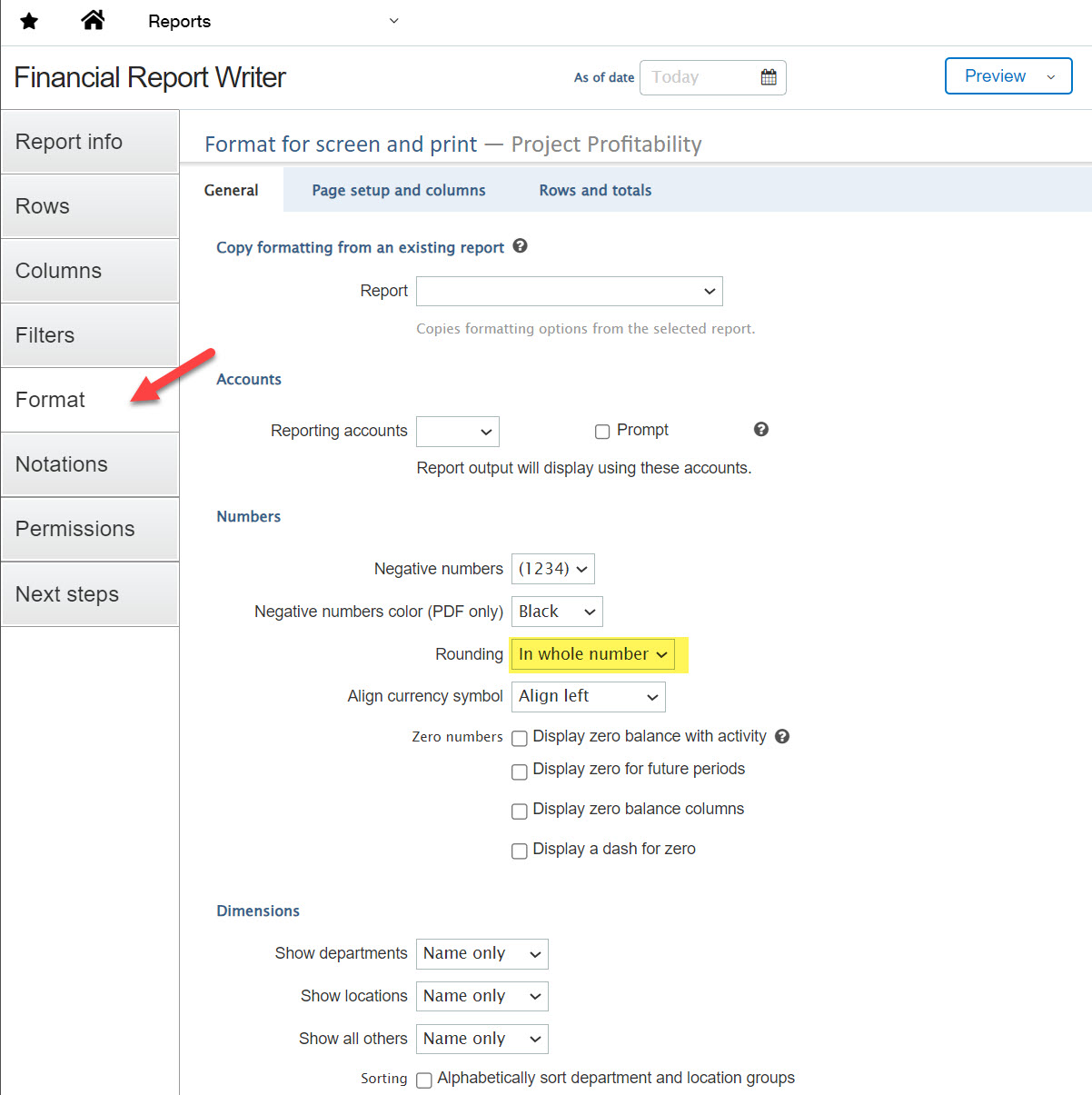Click help icon next to Prompt checkbox
This screenshot has height=1095, width=1092.
tap(761, 430)
